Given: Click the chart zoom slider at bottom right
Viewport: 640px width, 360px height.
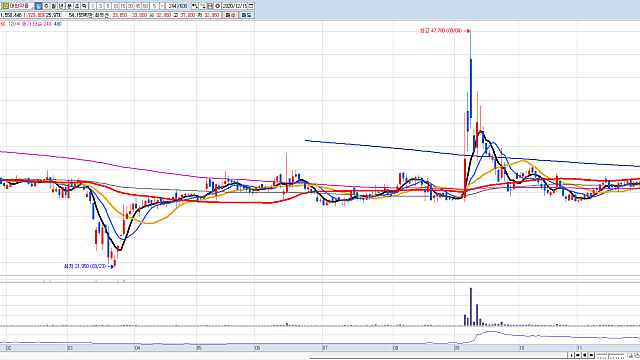Looking at the screenshot, I should tap(611, 356).
